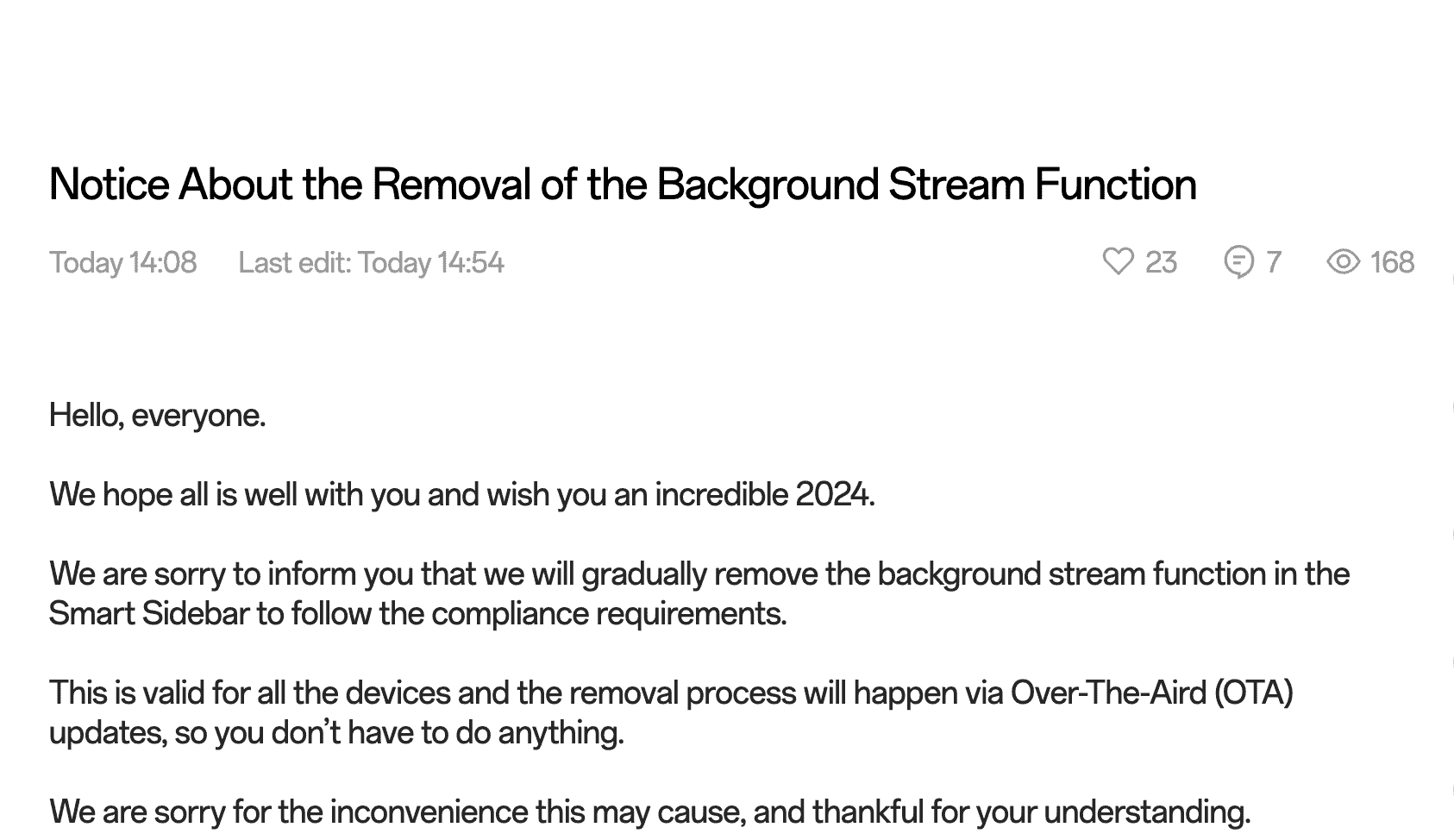This screenshot has width=1454, height=840.
Task: Click the post title about Background Stream removal
Action: pyautogui.click(x=622, y=185)
